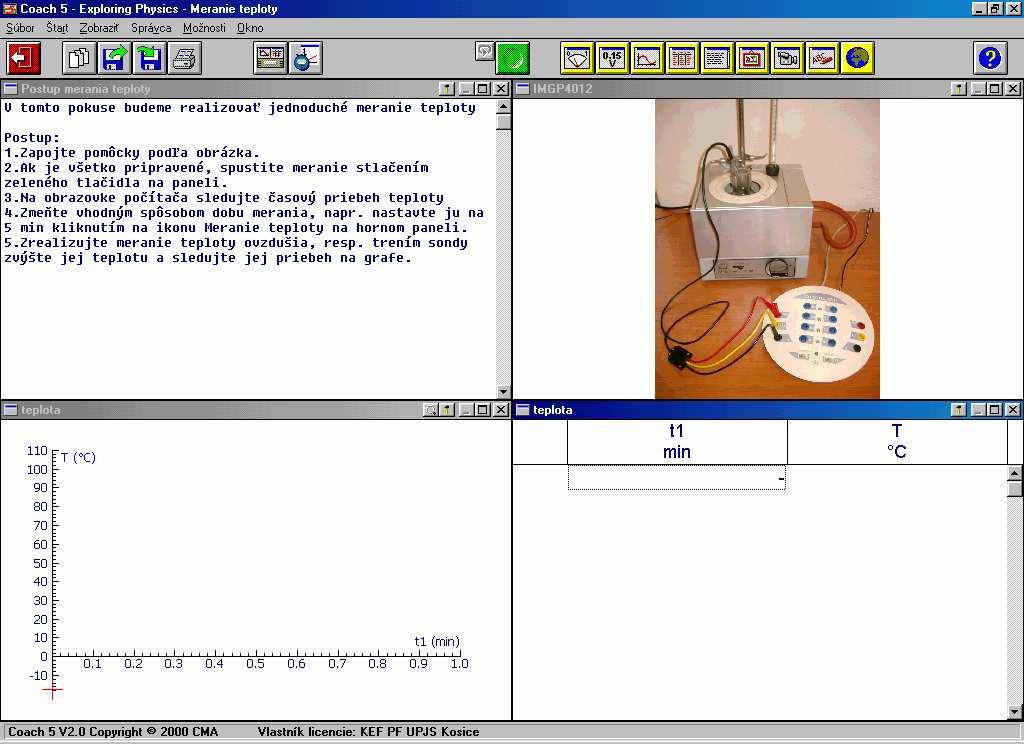Viewport: 1024px width, 744px height.
Task: Click the Coach 5 V2.0 copyright status text
Action: click(113, 732)
